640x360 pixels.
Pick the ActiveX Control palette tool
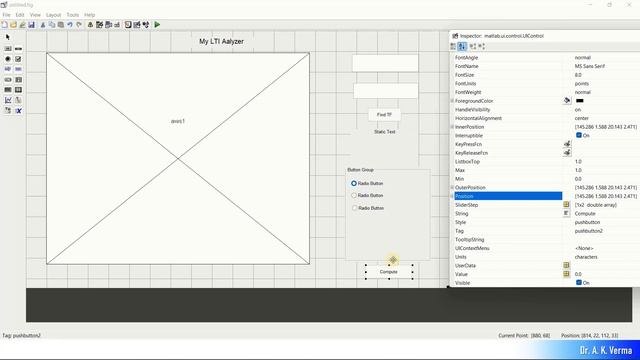tap(18, 111)
